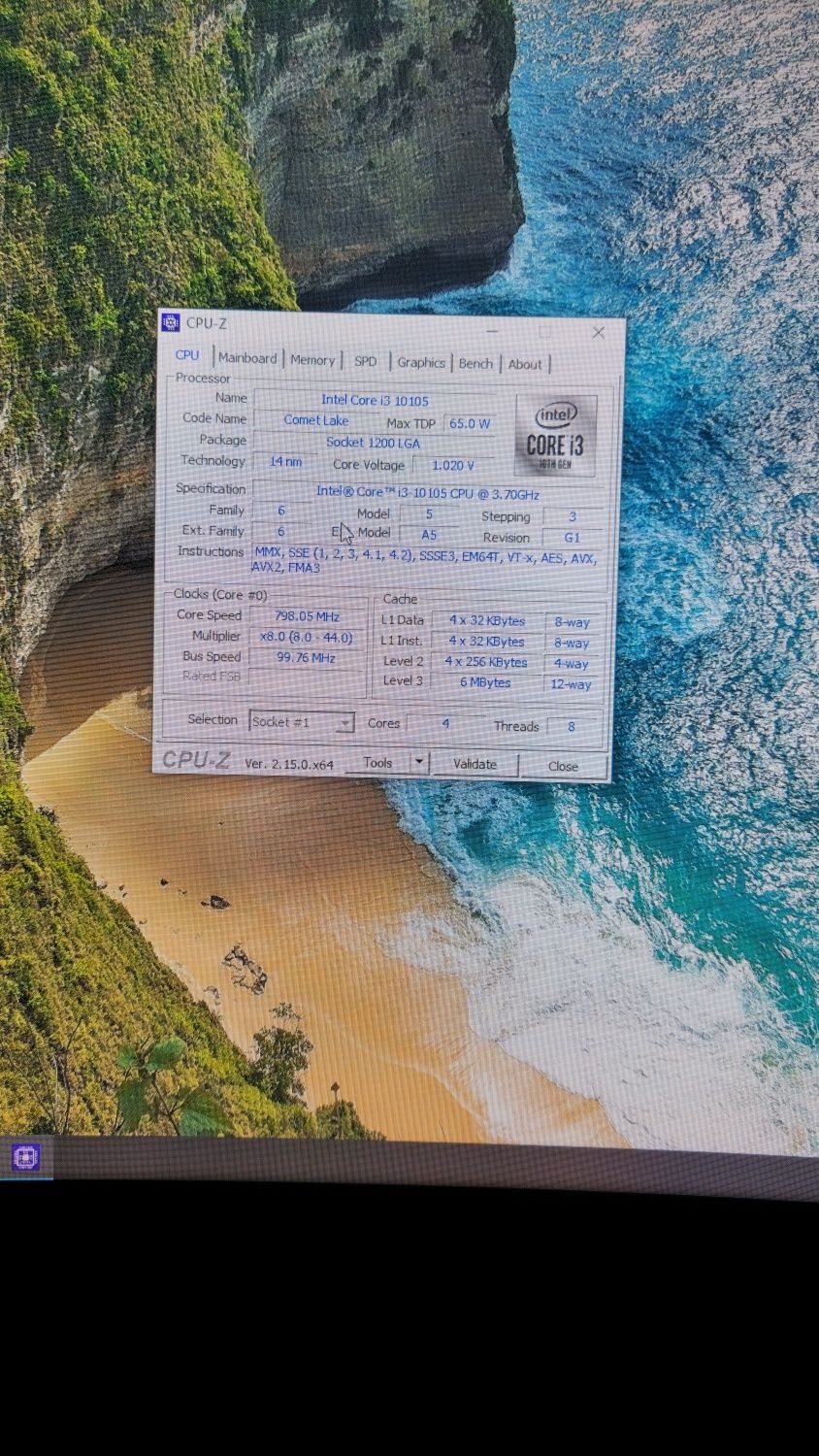Click the L1 Inst. value '4 x 32 KBytes'
This screenshot has width=819, height=1456.
coord(487,642)
